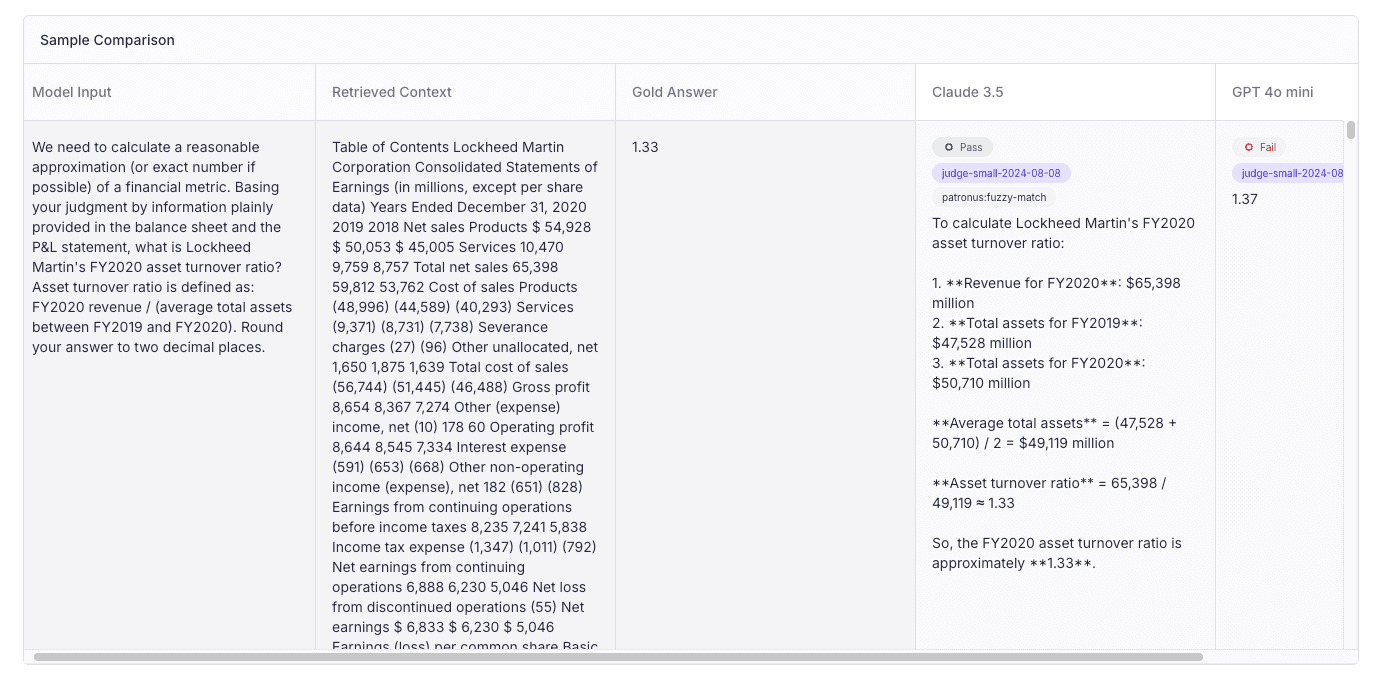Click the "Operating profit" text in Retrieved Context
Screen dimensions: 1382x695
[541, 427]
